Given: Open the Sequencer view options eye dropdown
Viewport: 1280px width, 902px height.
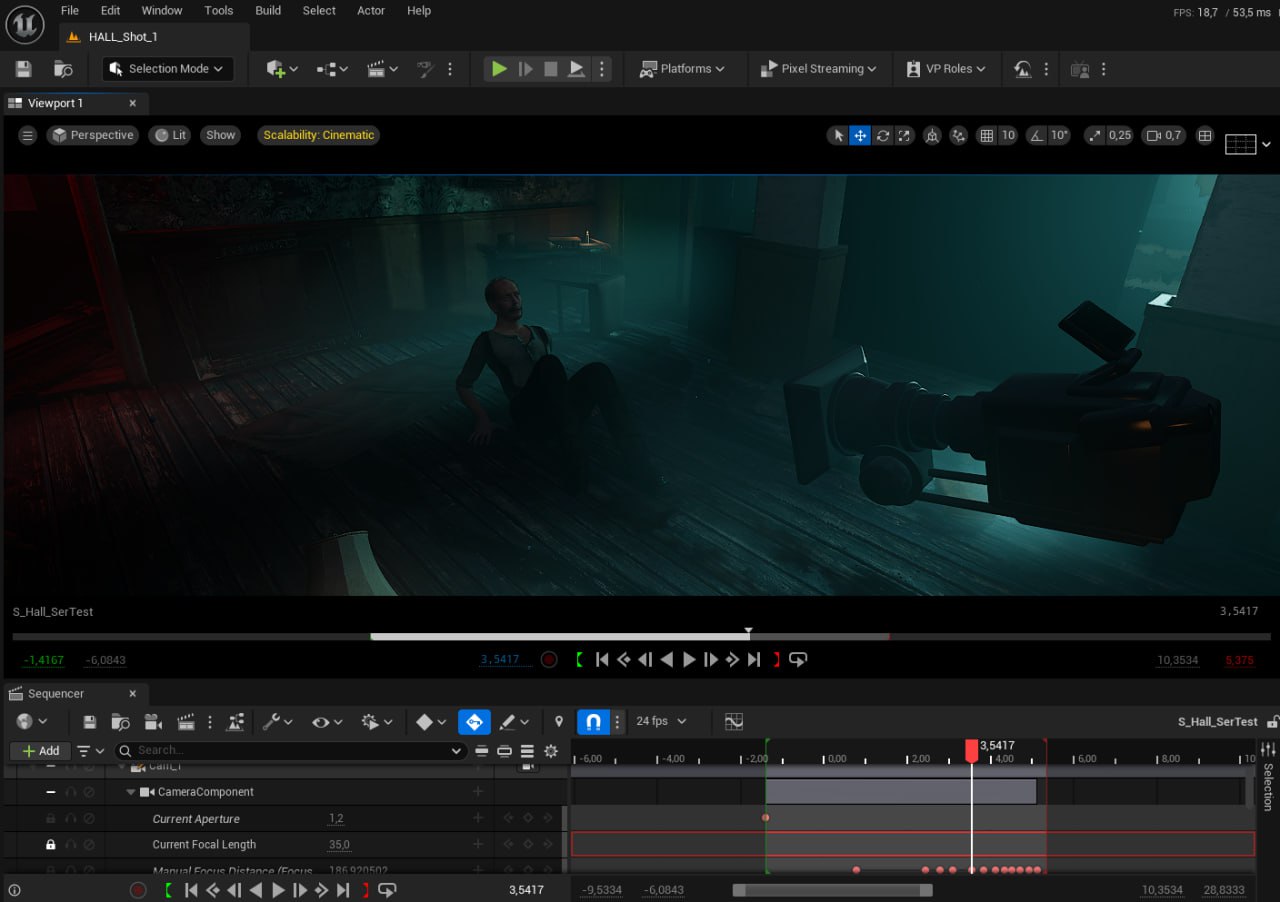Looking at the screenshot, I should 329,721.
